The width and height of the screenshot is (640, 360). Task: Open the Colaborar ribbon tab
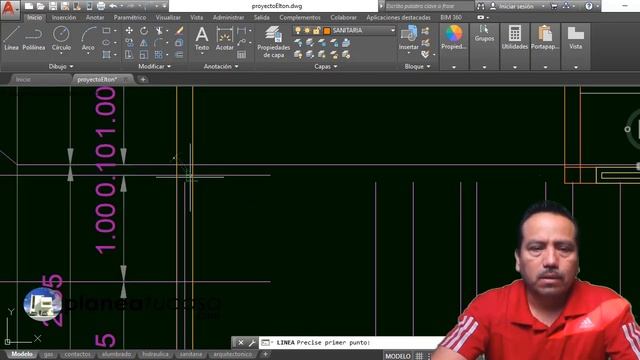(x=343, y=18)
